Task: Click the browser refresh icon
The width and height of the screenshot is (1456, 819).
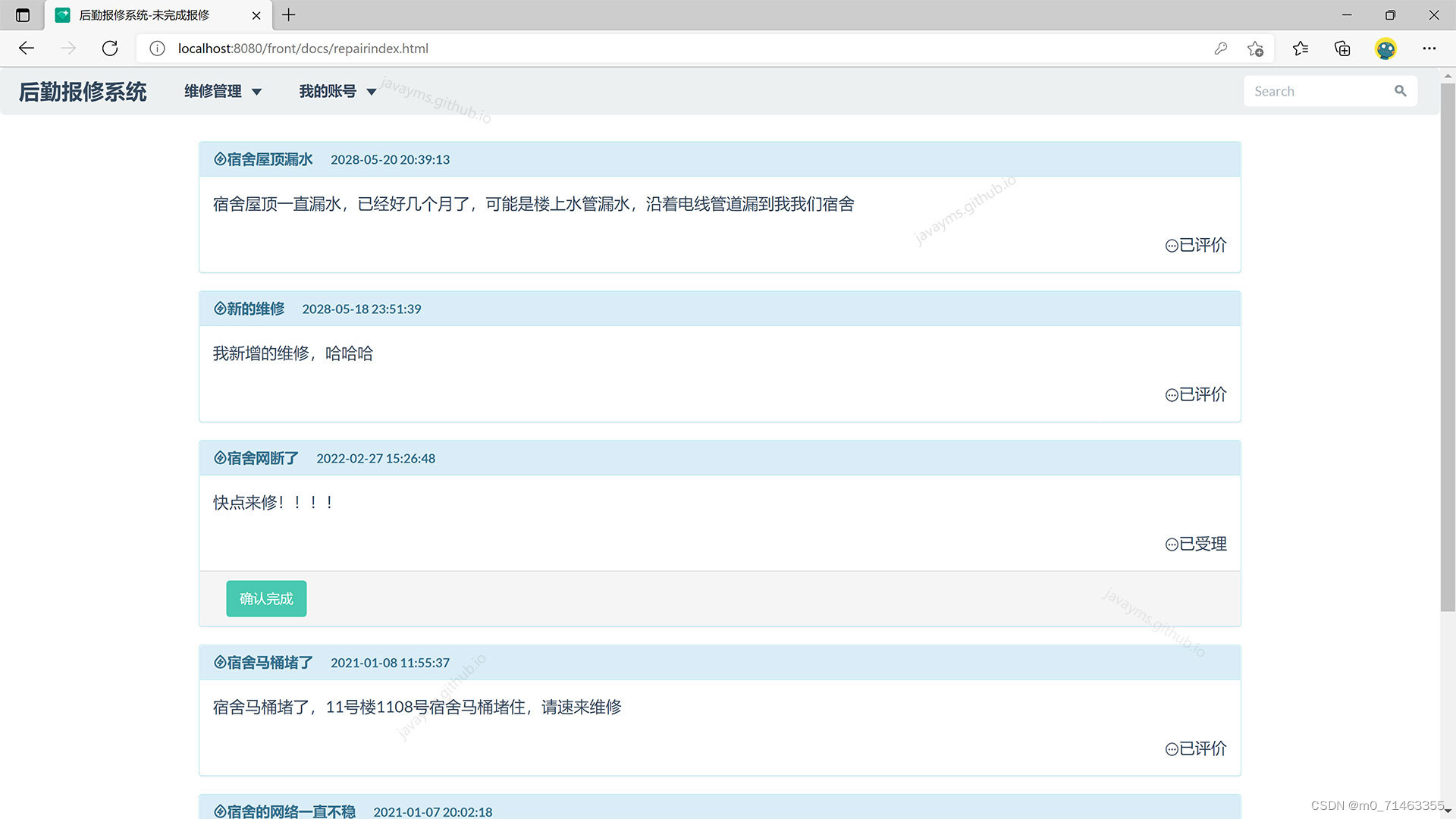Action: [x=110, y=49]
